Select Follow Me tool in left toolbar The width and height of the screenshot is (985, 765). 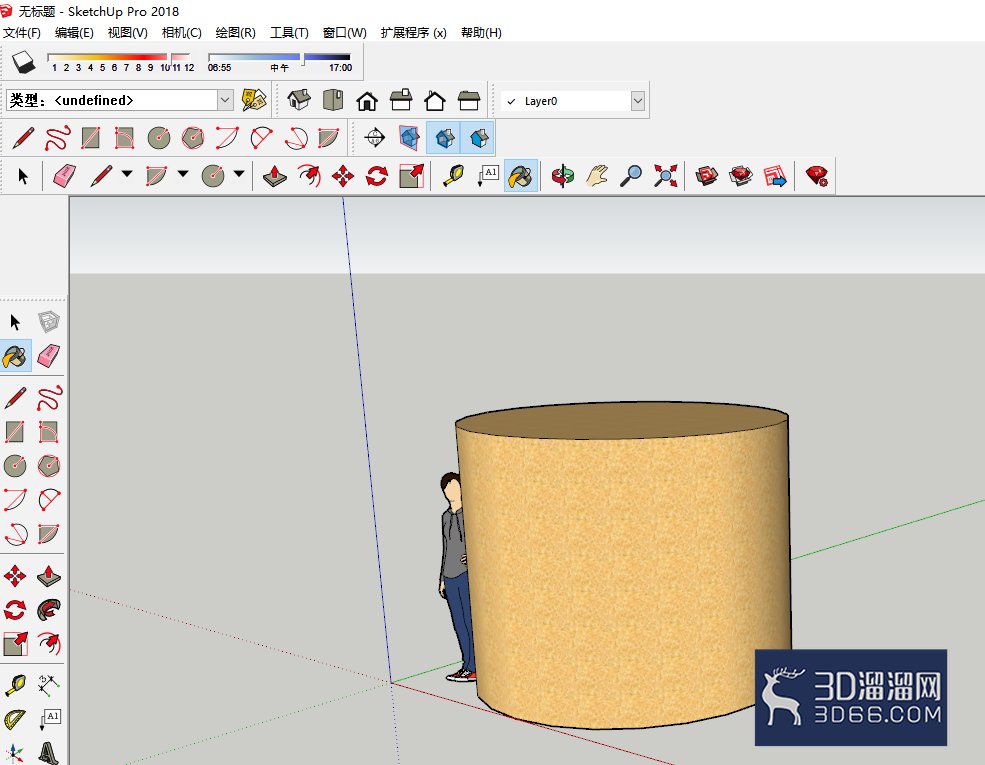tap(49, 609)
